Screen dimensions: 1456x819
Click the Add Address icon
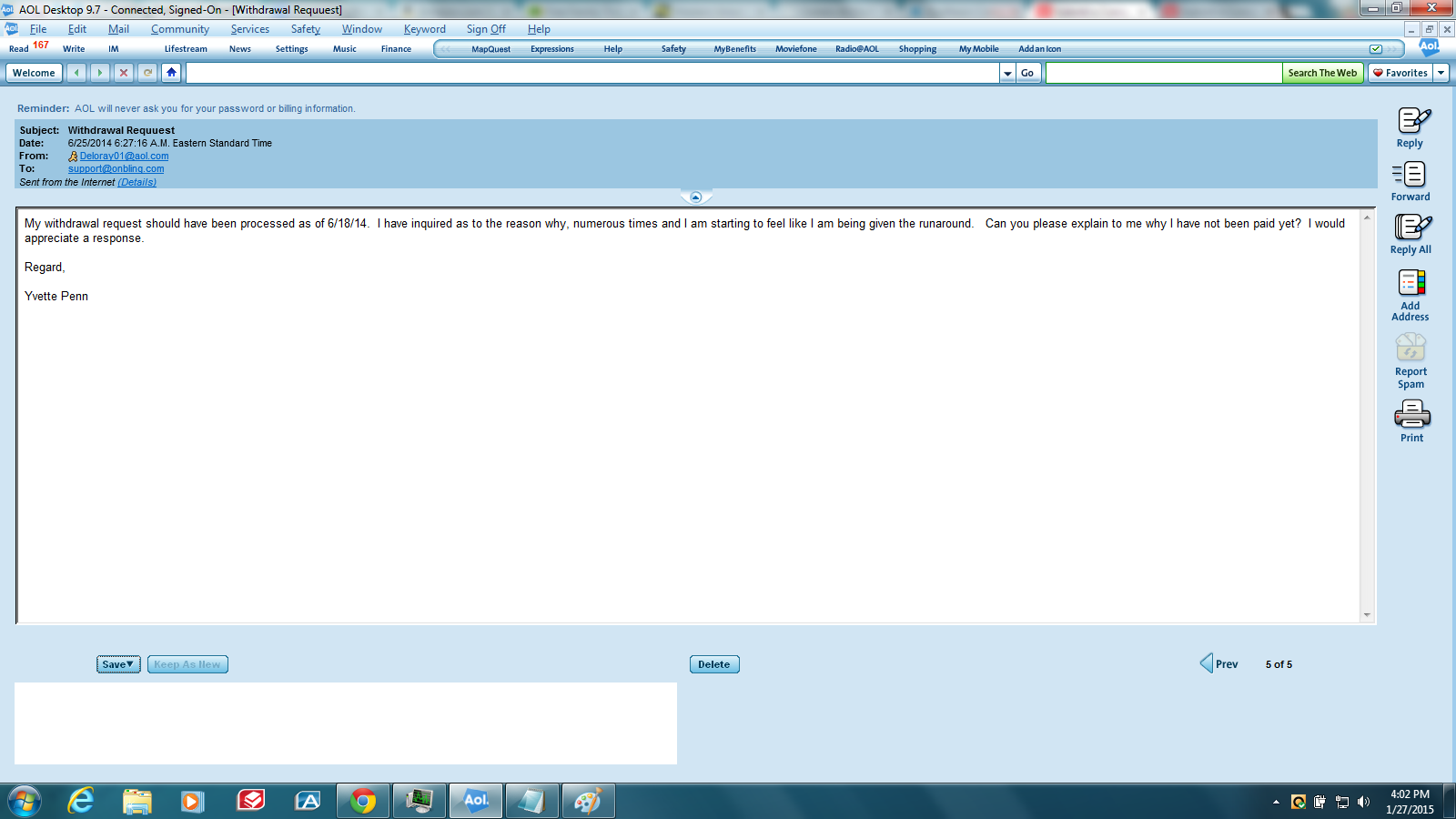[x=1411, y=283]
